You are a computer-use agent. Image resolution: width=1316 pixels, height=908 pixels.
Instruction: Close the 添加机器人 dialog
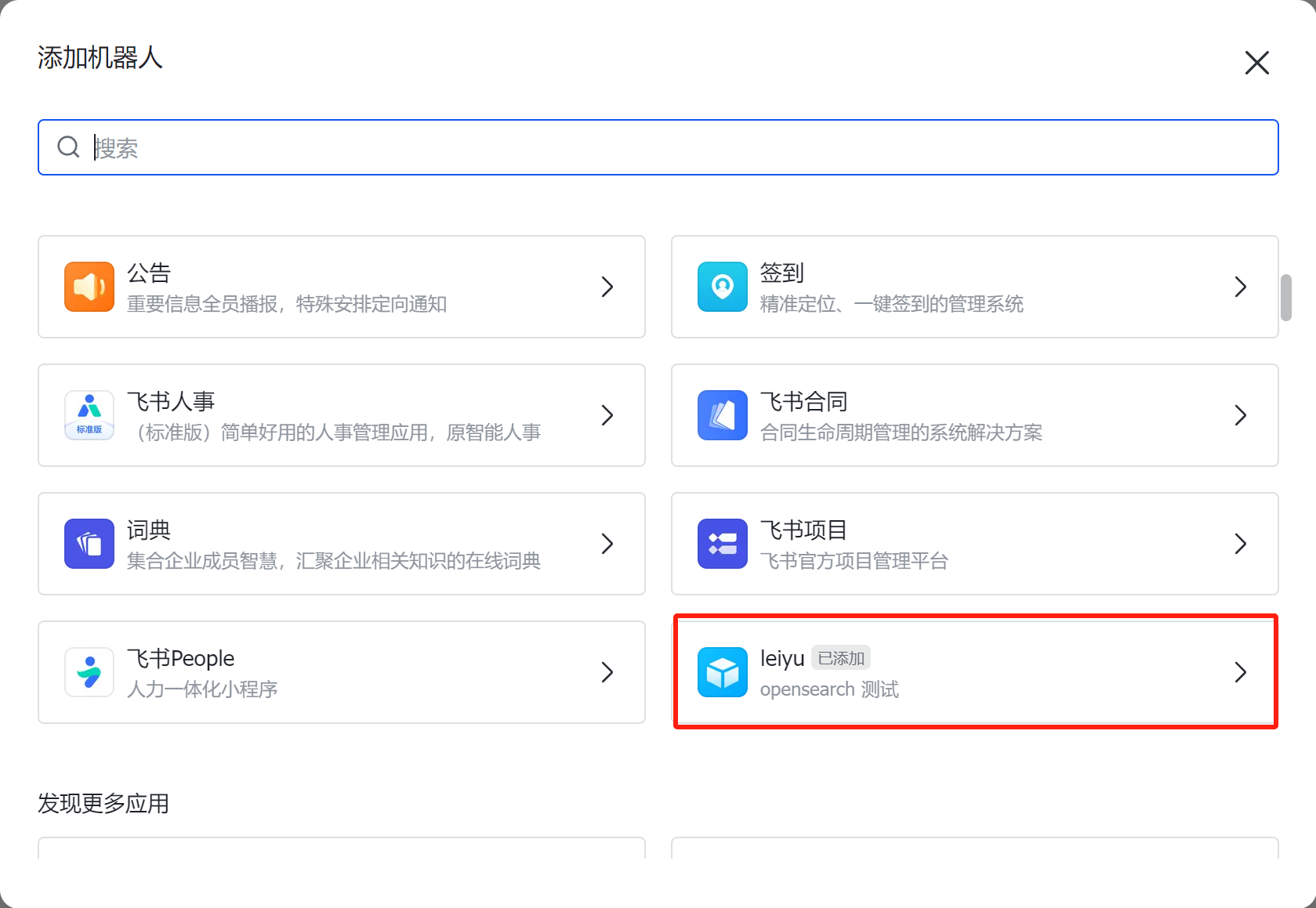click(x=1257, y=63)
